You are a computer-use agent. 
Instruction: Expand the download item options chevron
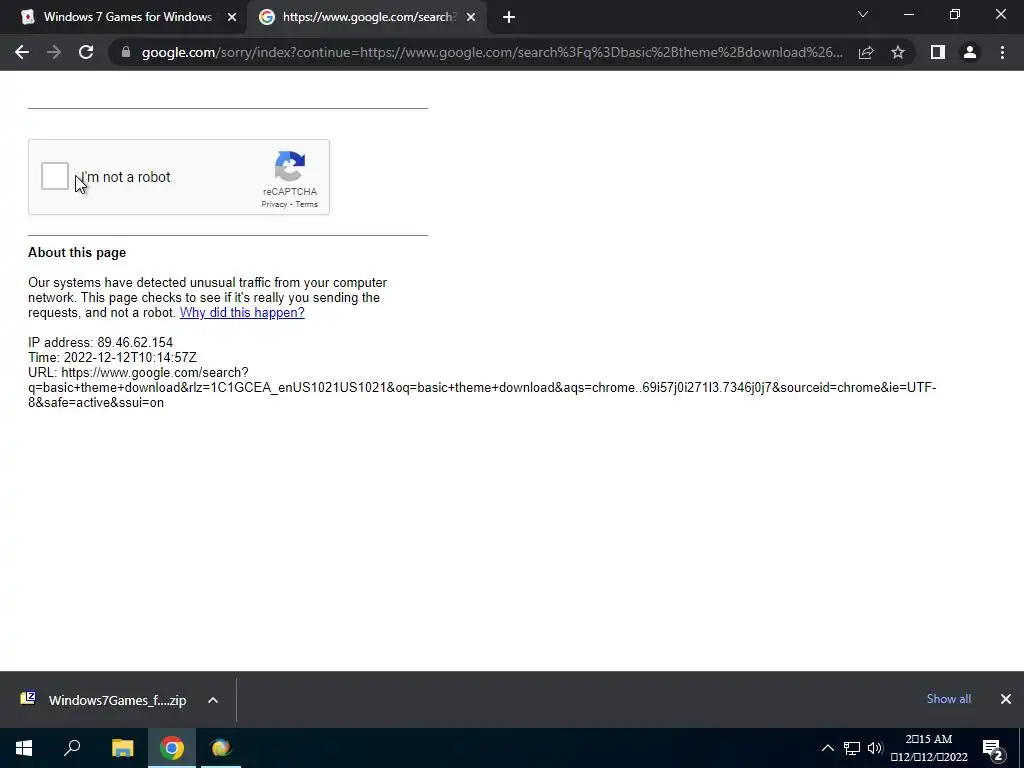213,700
